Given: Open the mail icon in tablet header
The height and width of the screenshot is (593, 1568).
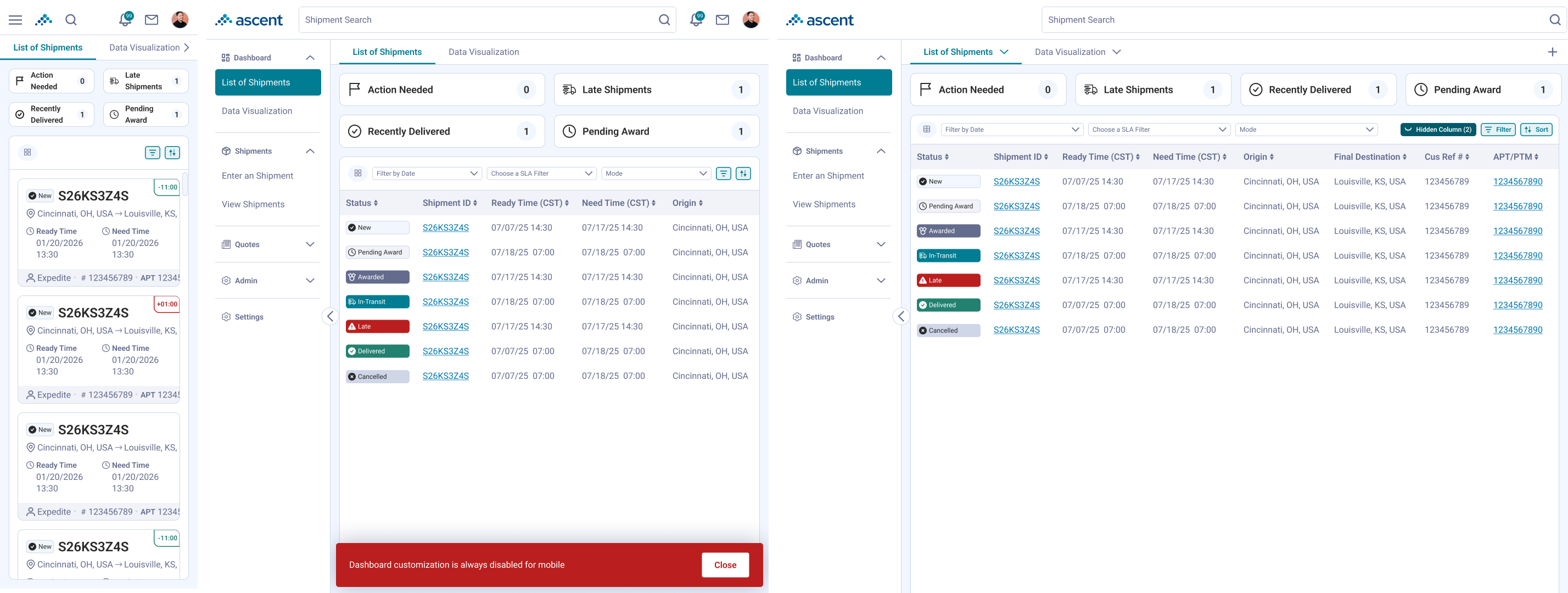Looking at the screenshot, I should 723,20.
